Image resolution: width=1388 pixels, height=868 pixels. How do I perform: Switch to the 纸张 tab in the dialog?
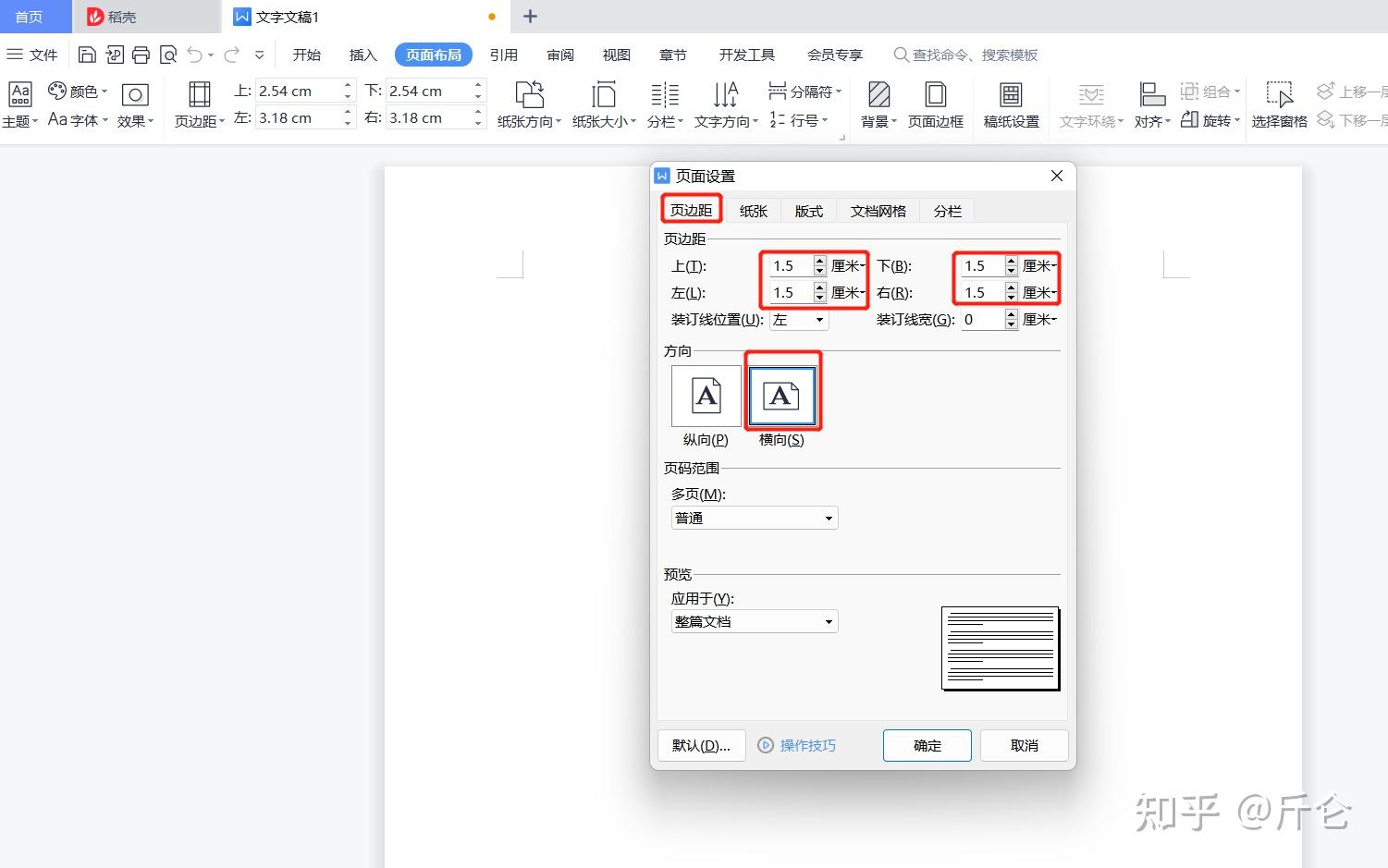752,211
